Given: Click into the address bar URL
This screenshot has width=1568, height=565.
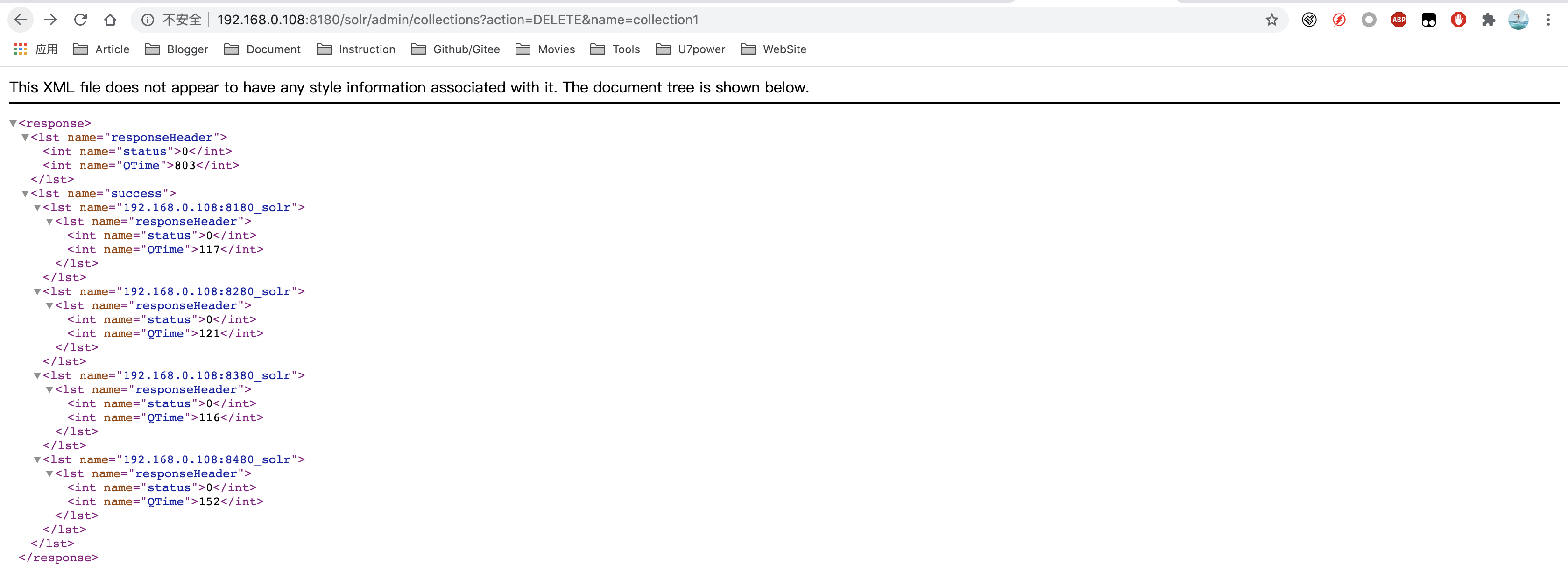Looking at the screenshot, I should [457, 20].
